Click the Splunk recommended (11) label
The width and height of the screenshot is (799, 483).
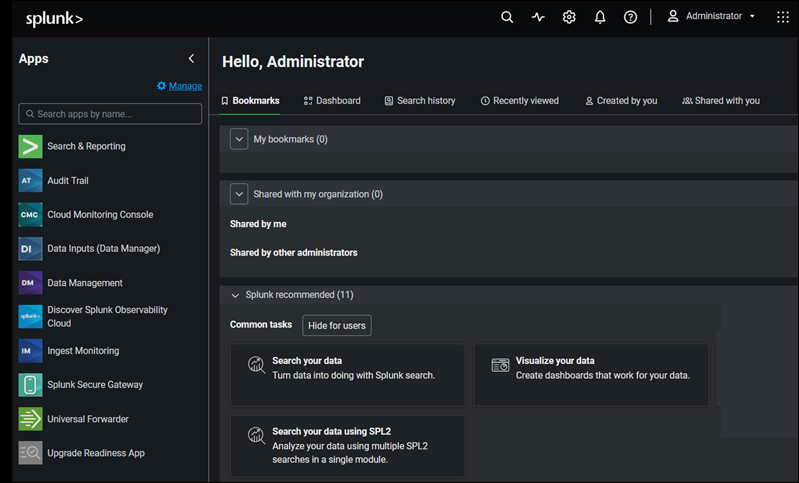coord(300,295)
